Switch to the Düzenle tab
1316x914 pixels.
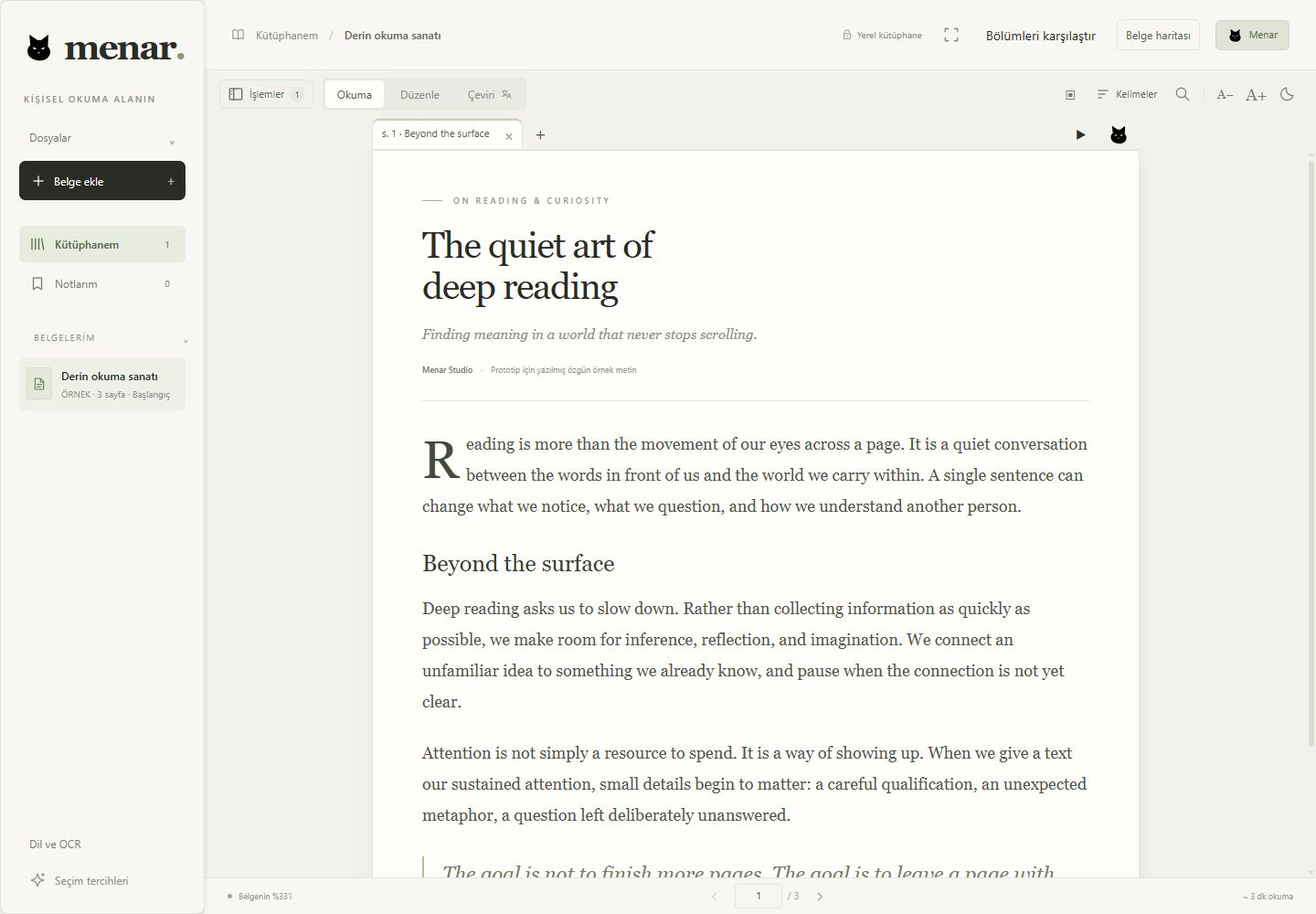tap(419, 94)
